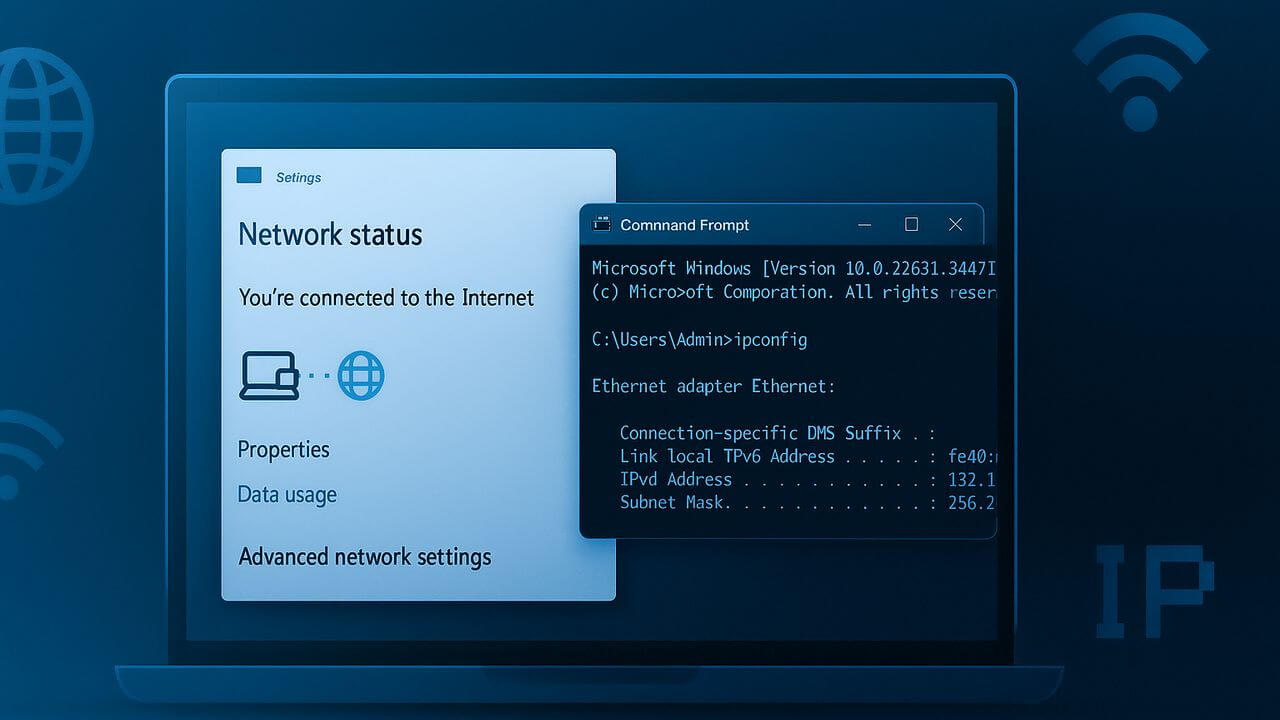Click the ipconfig command prompt line

(x=699, y=340)
